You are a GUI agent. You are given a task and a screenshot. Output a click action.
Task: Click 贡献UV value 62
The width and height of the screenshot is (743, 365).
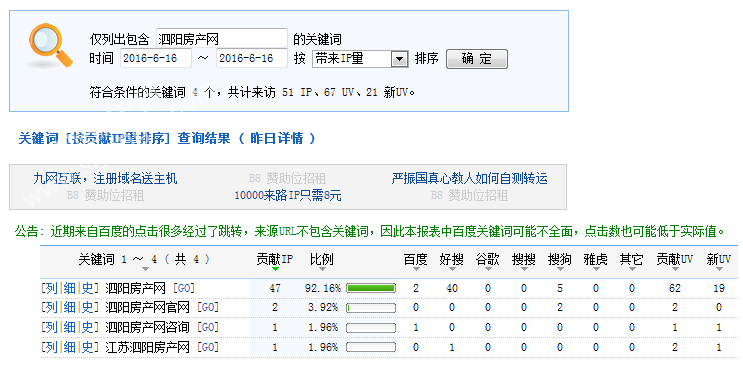(674, 288)
